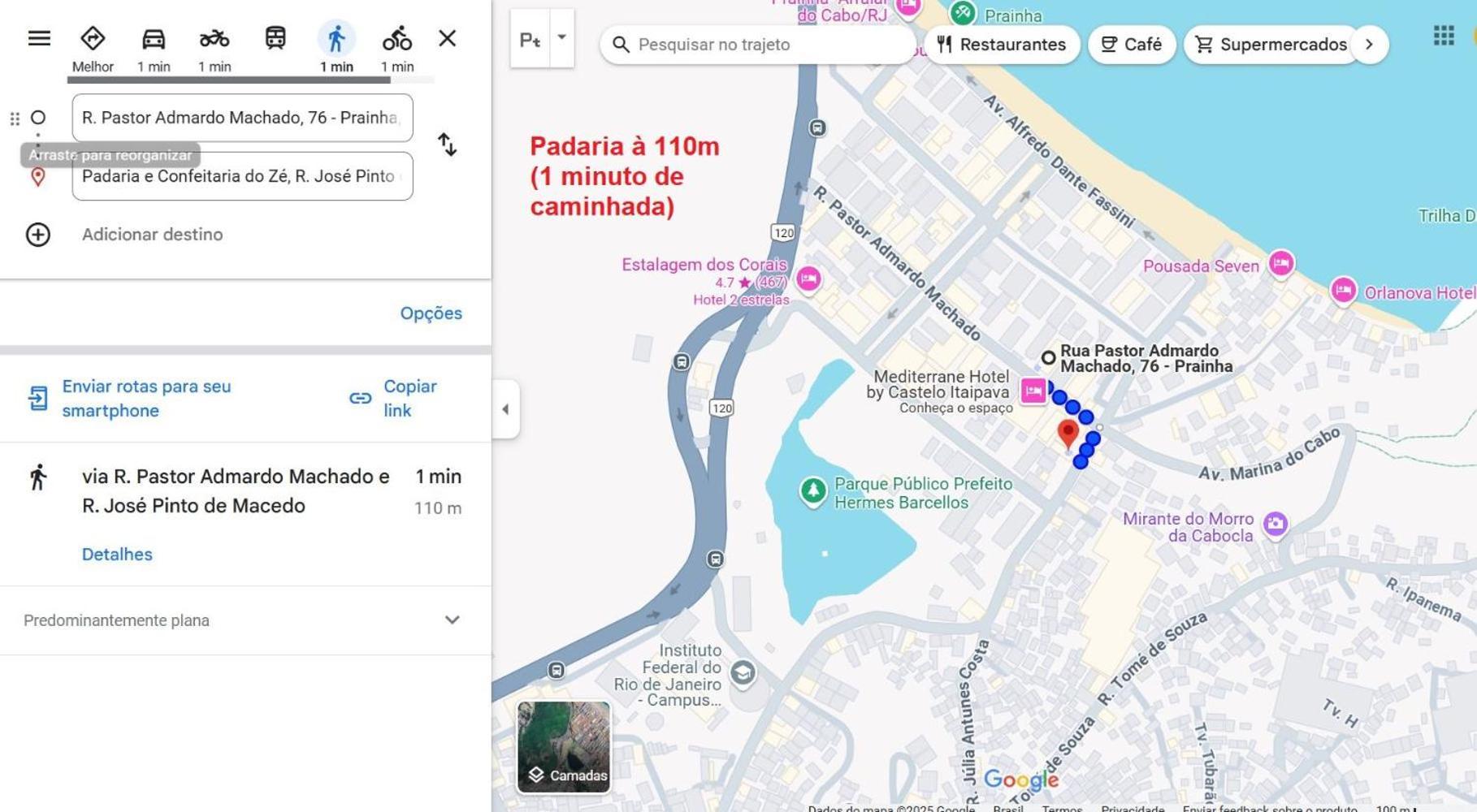Click the origin circle marker on map
This screenshot has height=812, width=1477.
tap(1049, 357)
